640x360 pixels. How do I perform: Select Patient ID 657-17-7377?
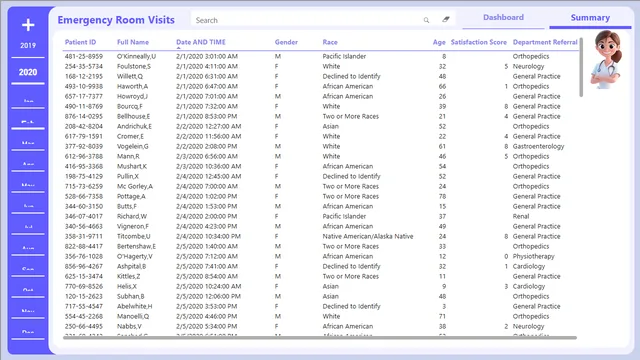[84, 96]
